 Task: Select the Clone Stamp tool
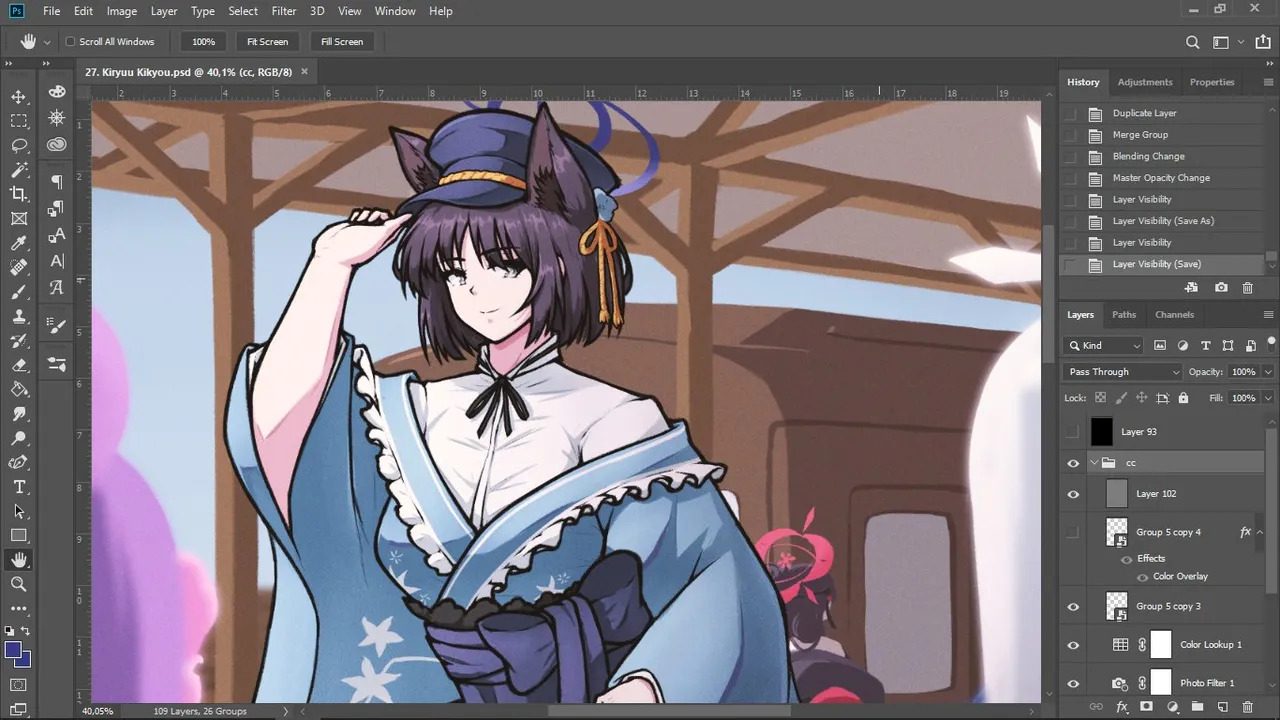(x=19, y=316)
